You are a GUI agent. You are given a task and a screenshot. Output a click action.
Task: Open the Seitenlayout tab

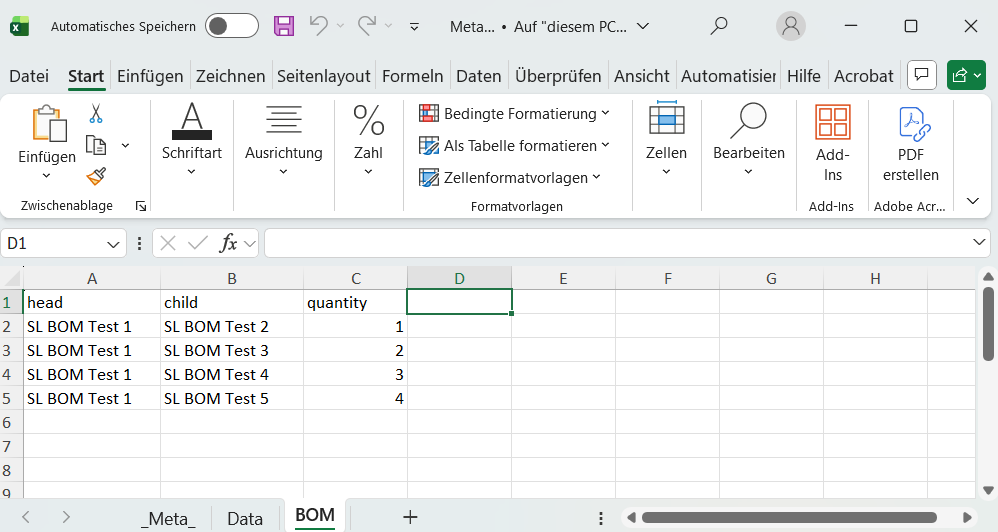point(323,76)
